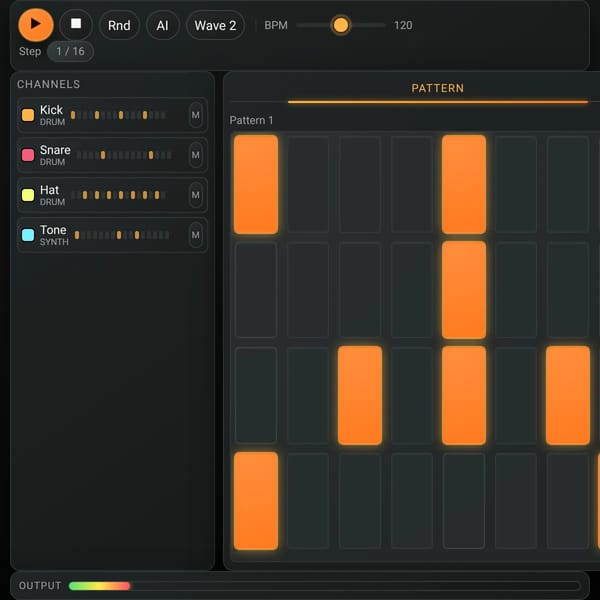Click the Wave 2 waveform button
Screen dimensions: 600x600
click(x=215, y=26)
